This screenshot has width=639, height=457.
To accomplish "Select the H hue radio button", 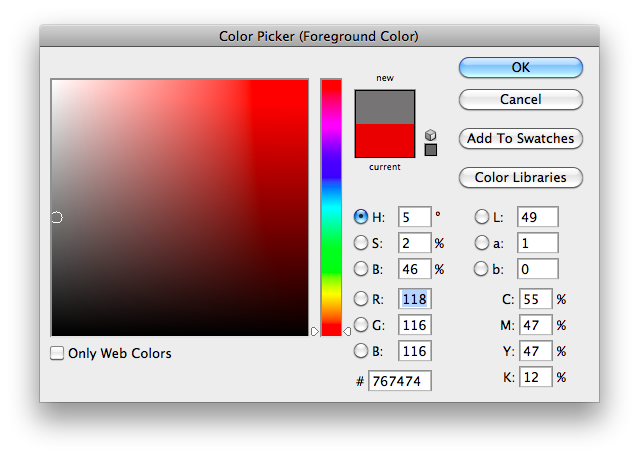I will point(361,217).
